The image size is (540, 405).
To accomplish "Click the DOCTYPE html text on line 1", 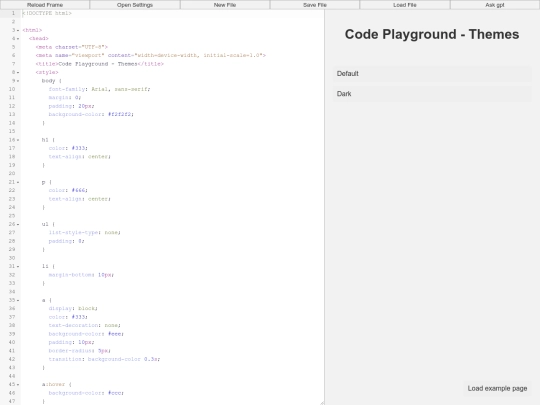I will [47, 13].
